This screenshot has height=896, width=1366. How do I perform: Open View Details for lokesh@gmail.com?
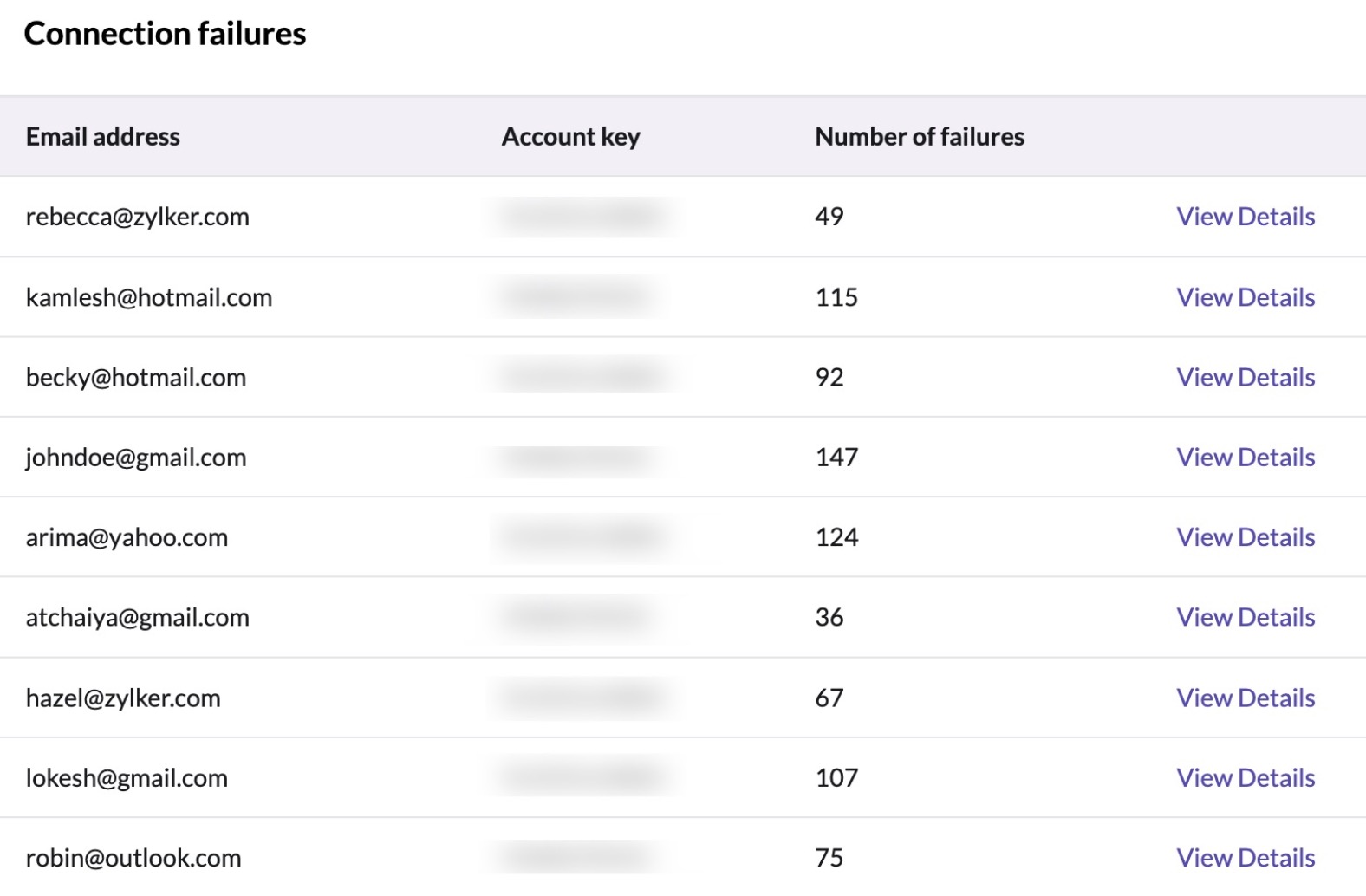tap(1245, 777)
